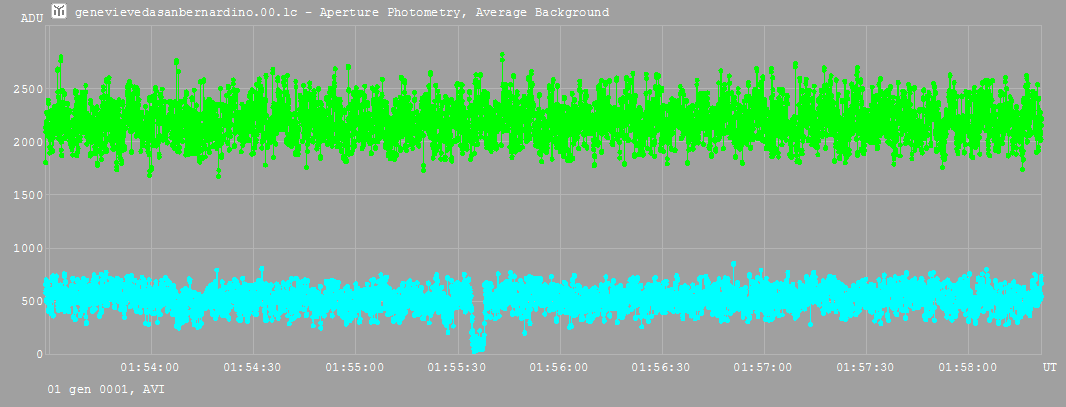
Task: Select the title text 'genevievedasanbernardino.00.lc - Aperture Photometry, Average Background'
Action: point(342,12)
